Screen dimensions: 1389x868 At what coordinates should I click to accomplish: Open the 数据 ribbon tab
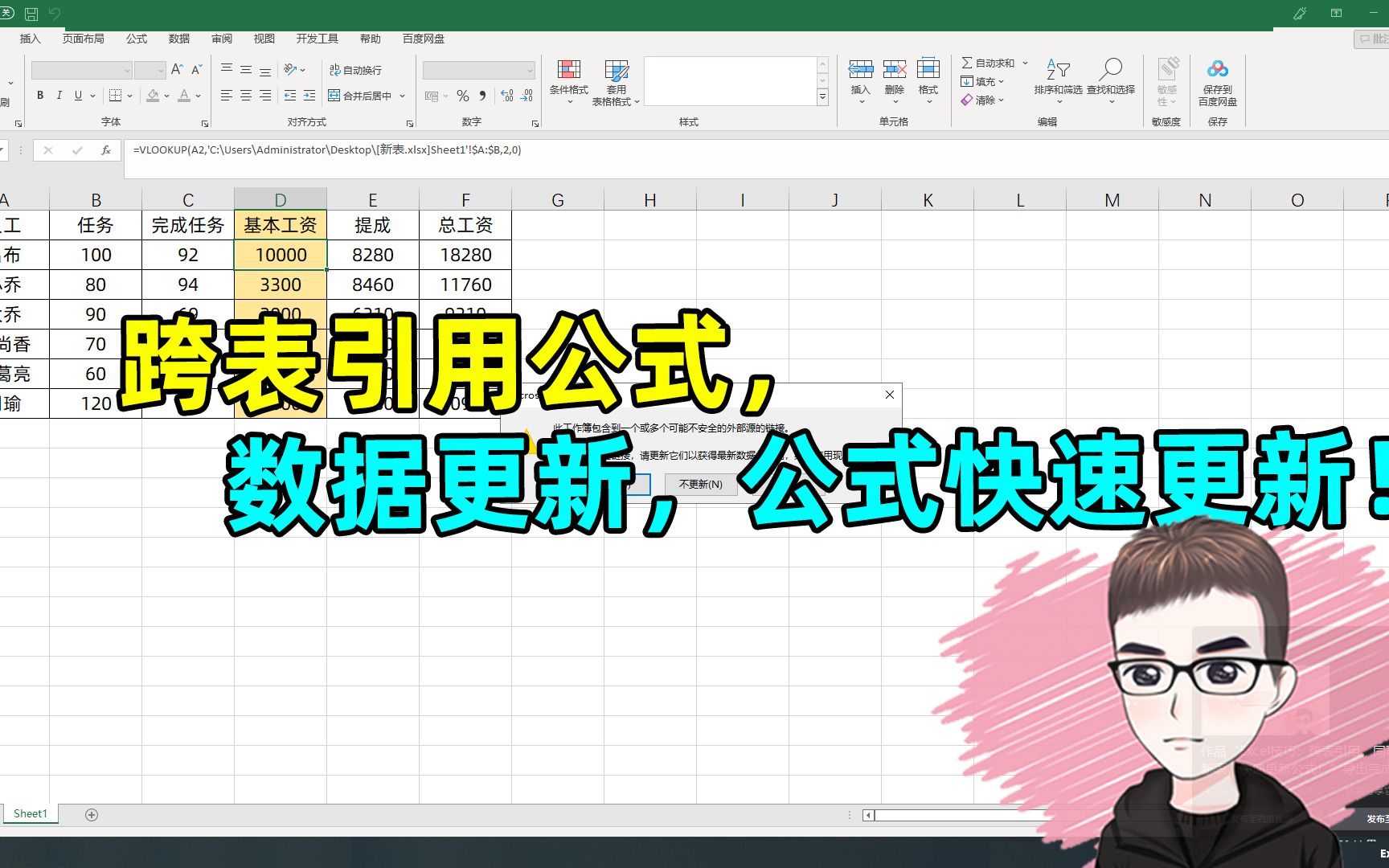click(x=179, y=39)
